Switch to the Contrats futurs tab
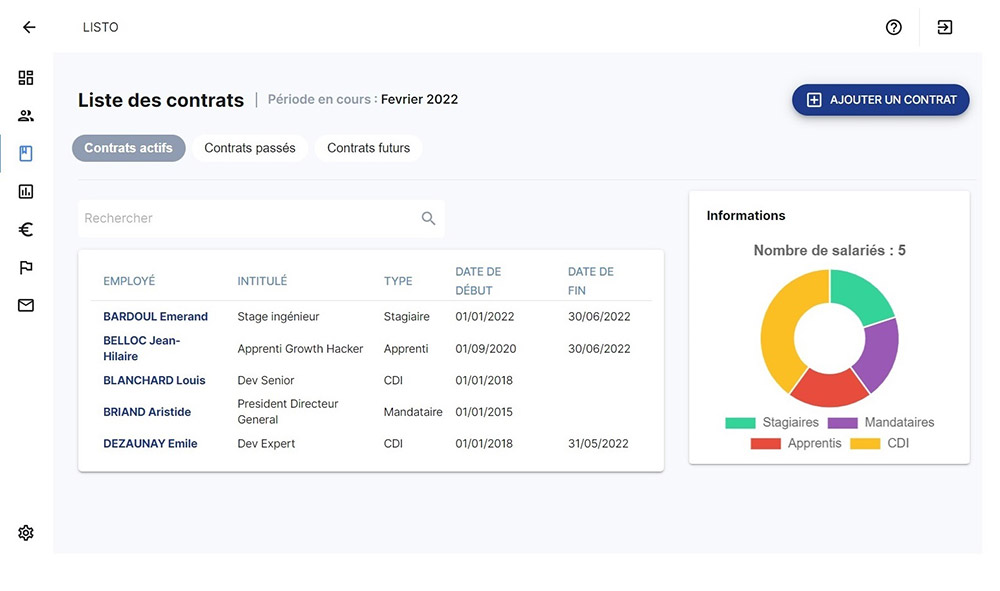Image resolution: width=1000 pixels, height=591 pixels. click(368, 148)
